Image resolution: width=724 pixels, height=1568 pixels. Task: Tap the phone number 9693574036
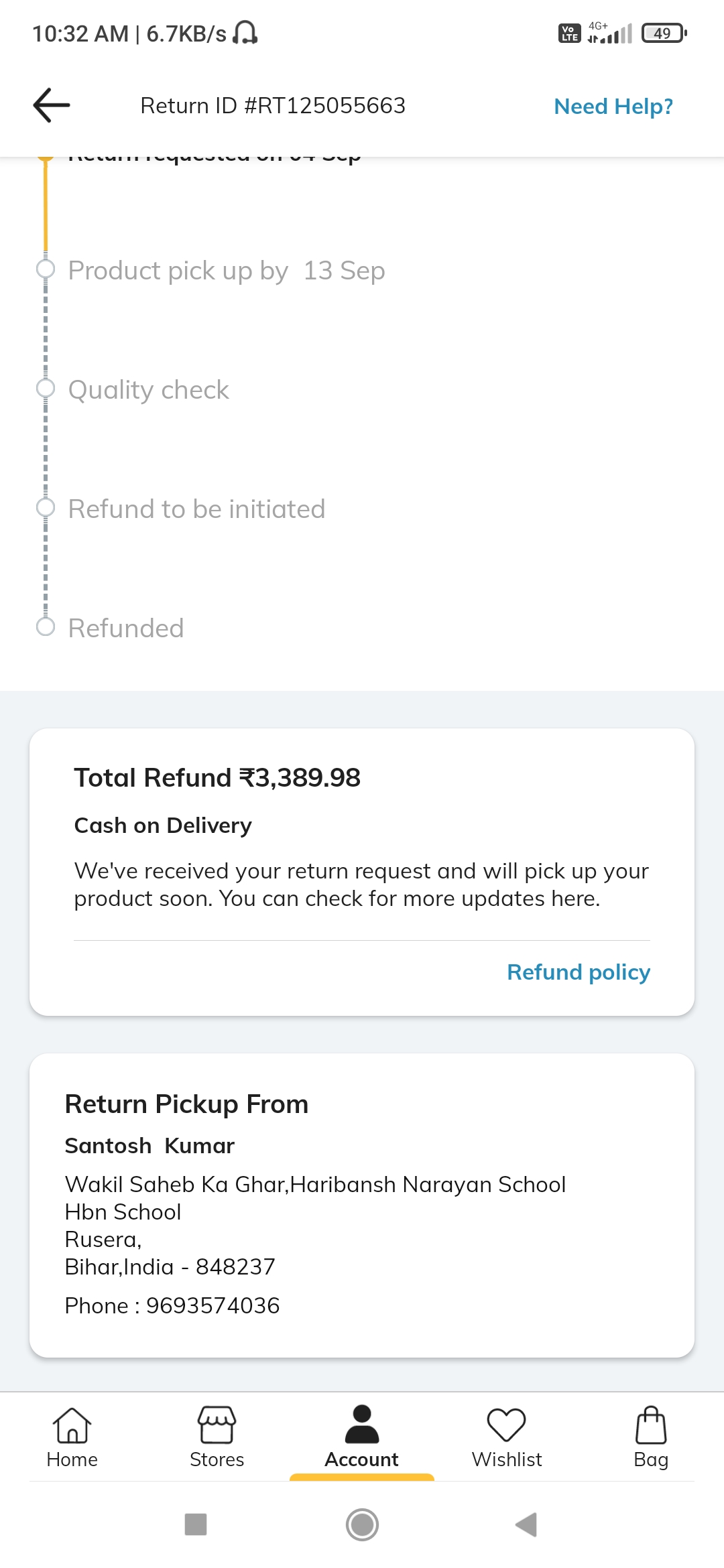tap(213, 1306)
